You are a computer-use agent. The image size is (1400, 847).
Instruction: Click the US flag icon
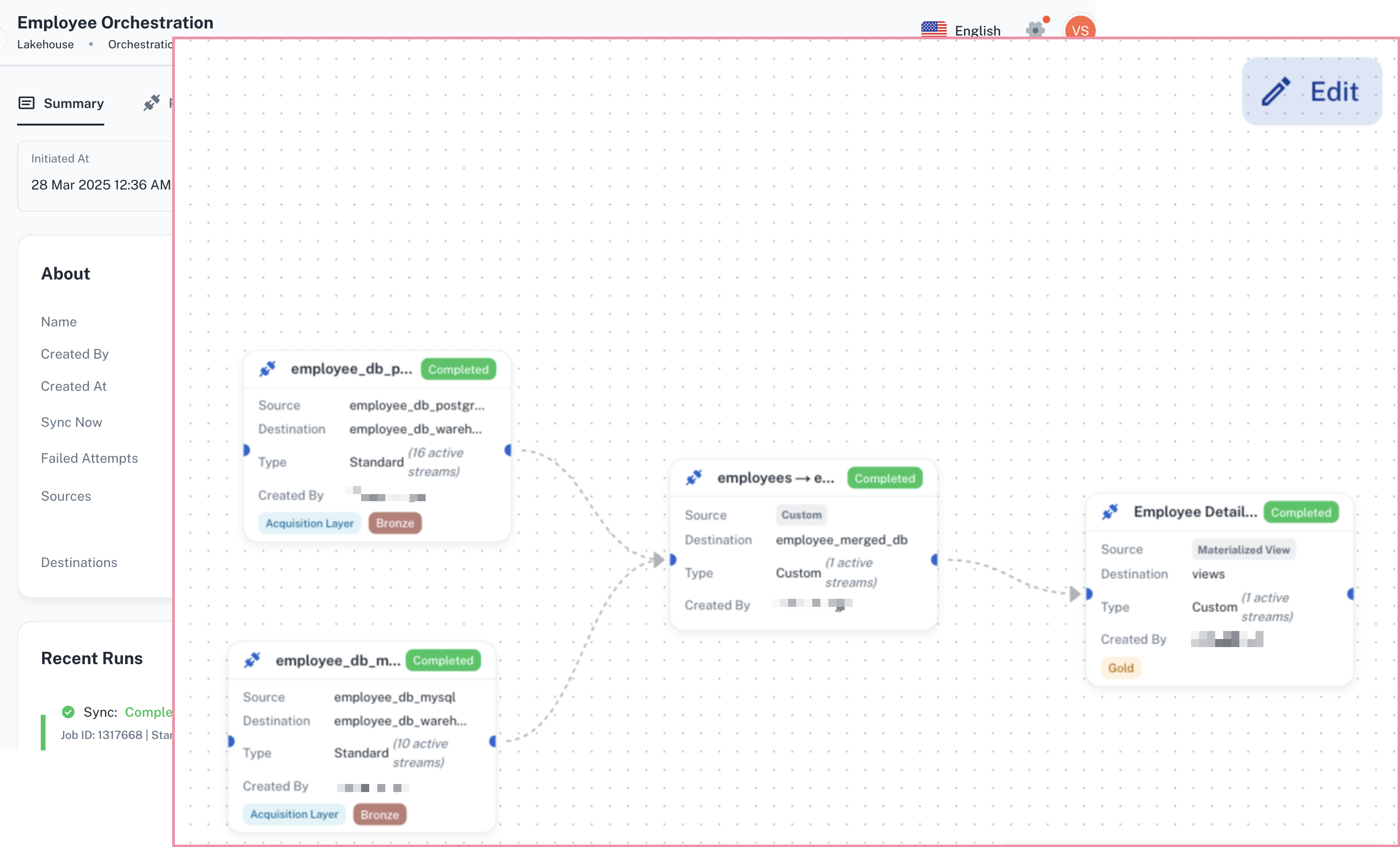934,29
